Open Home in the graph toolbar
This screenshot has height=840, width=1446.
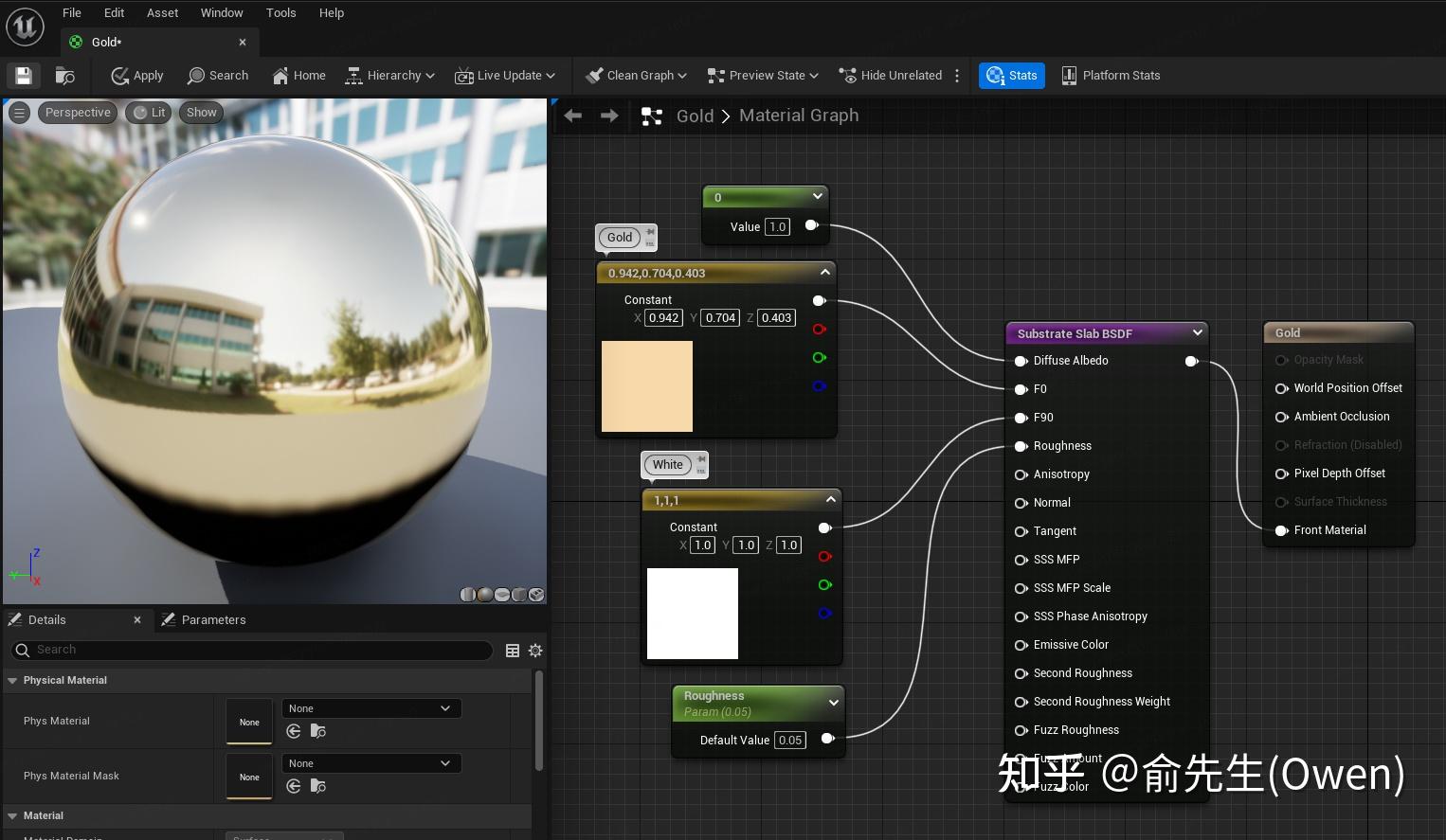tap(298, 76)
